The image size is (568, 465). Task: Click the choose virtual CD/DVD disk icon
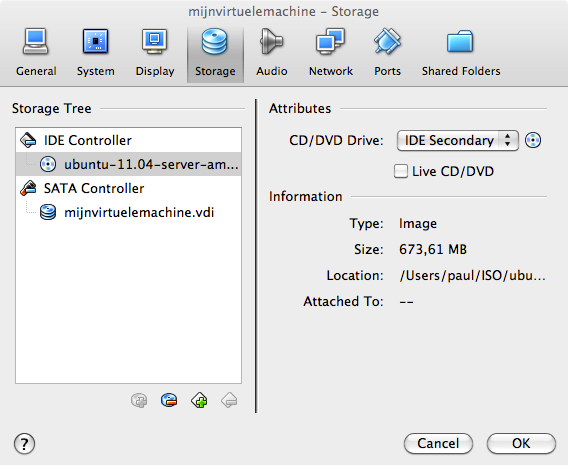pyautogui.click(x=533, y=140)
